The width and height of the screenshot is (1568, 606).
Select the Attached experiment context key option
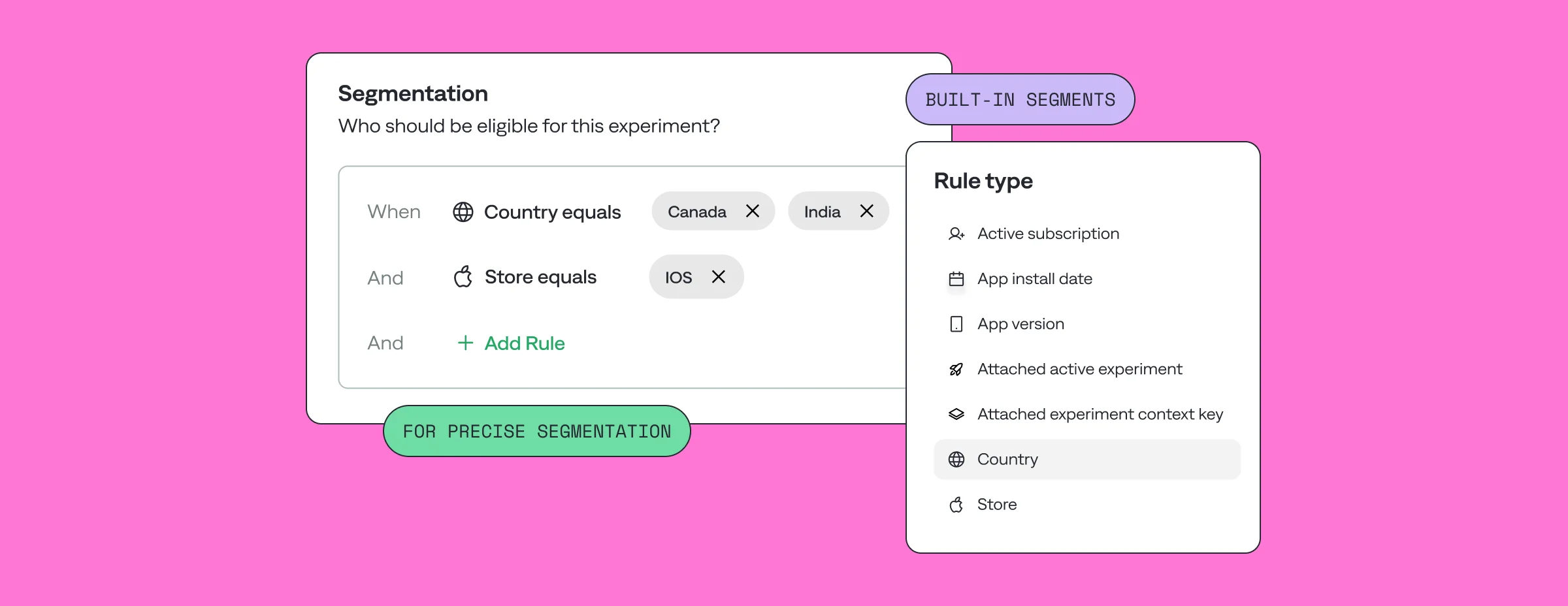tap(1100, 413)
